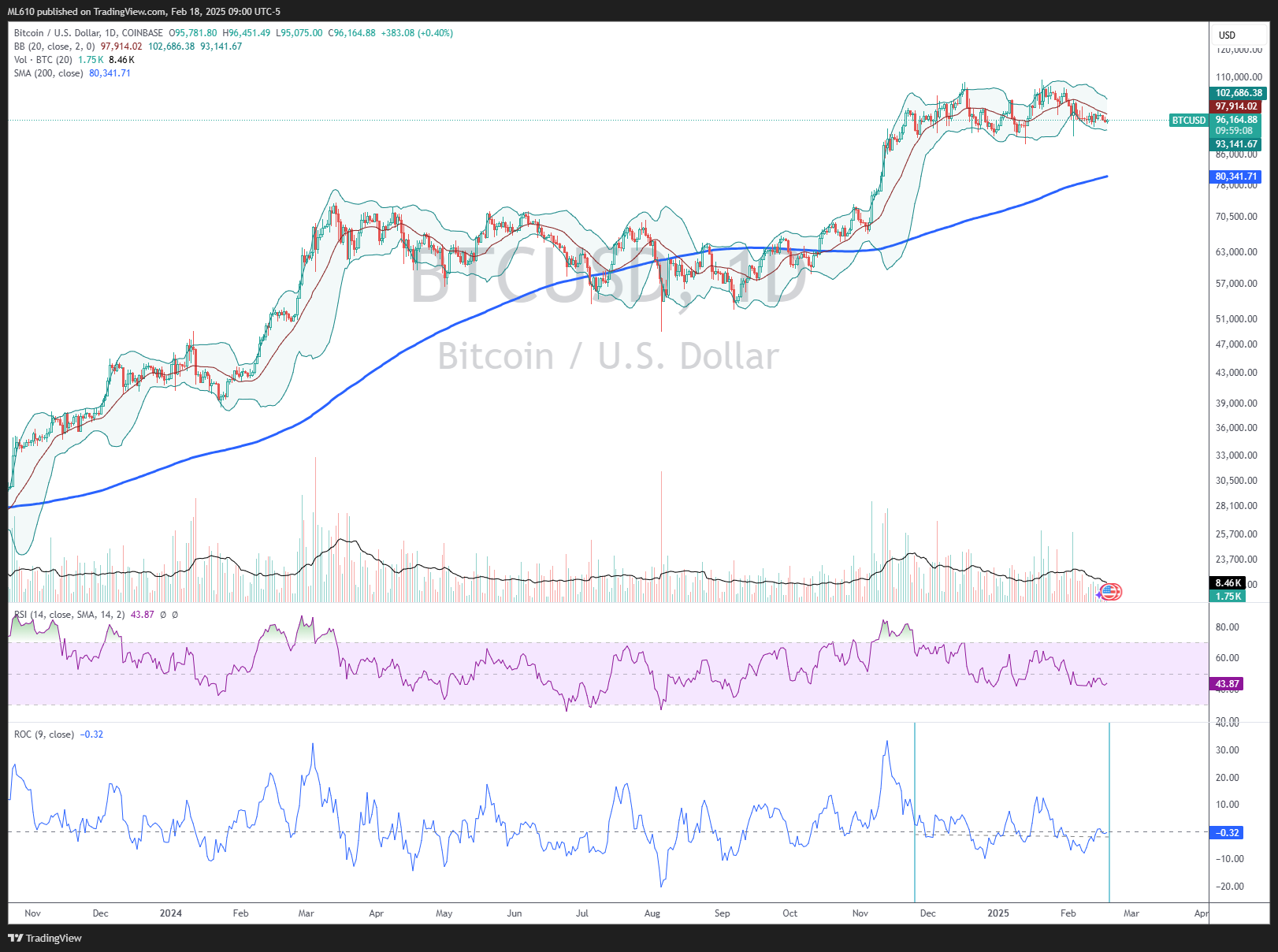
Task: Click the purple star event marker near volume
Action: [1100, 595]
